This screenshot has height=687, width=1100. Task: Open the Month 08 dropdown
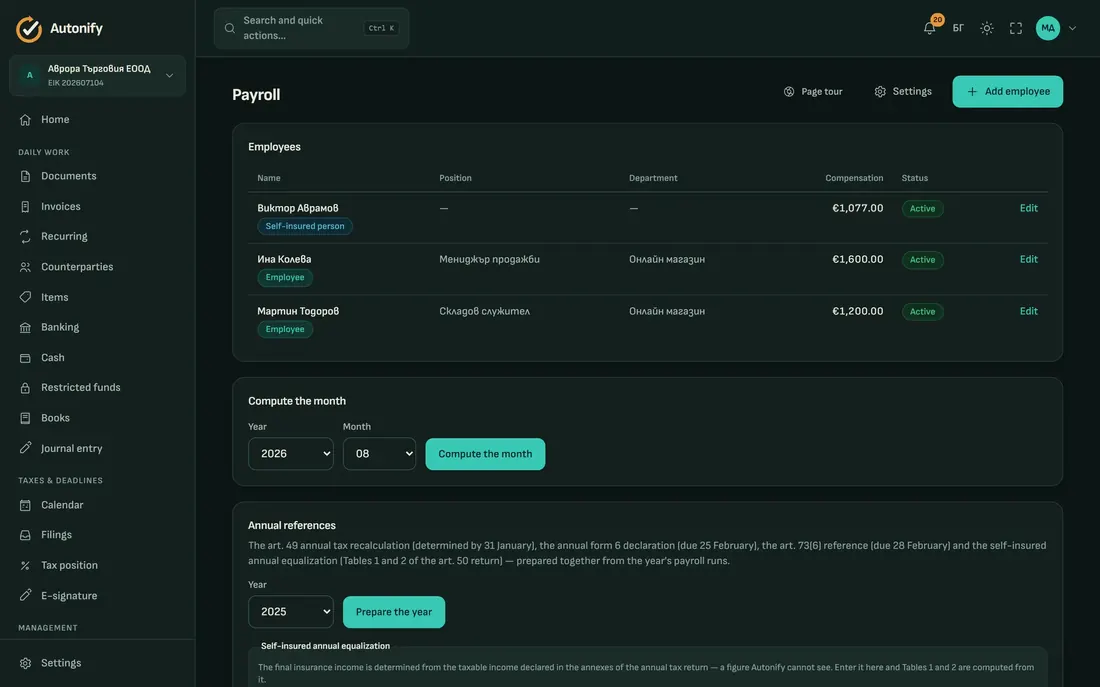(x=379, y=454)
